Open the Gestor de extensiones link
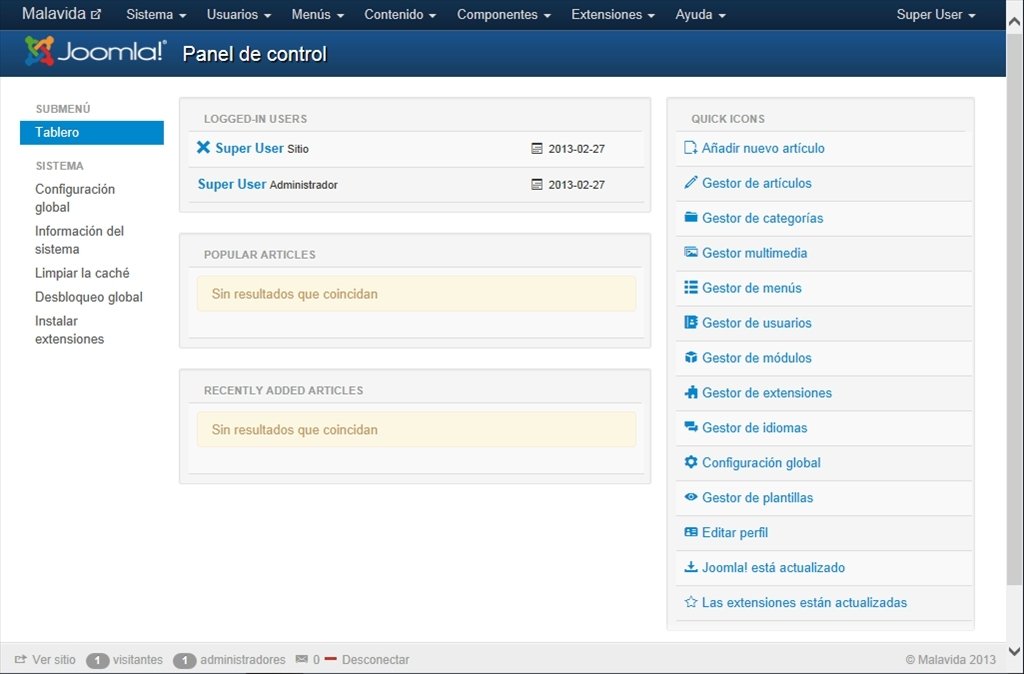This screenshot has width=1024, height=674. click(x=767, y=393)
